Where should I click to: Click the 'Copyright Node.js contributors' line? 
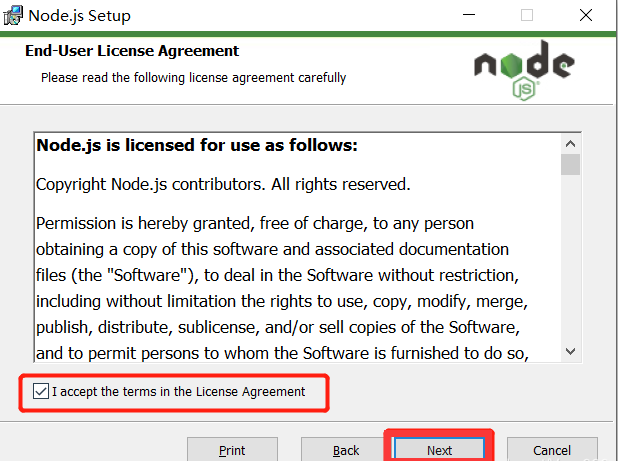coord(223,184)
